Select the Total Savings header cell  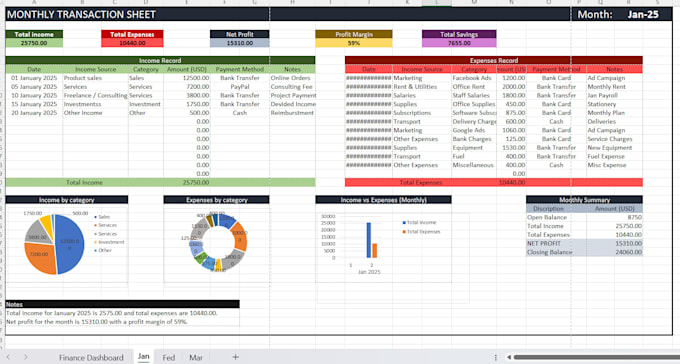coord(459,34)
